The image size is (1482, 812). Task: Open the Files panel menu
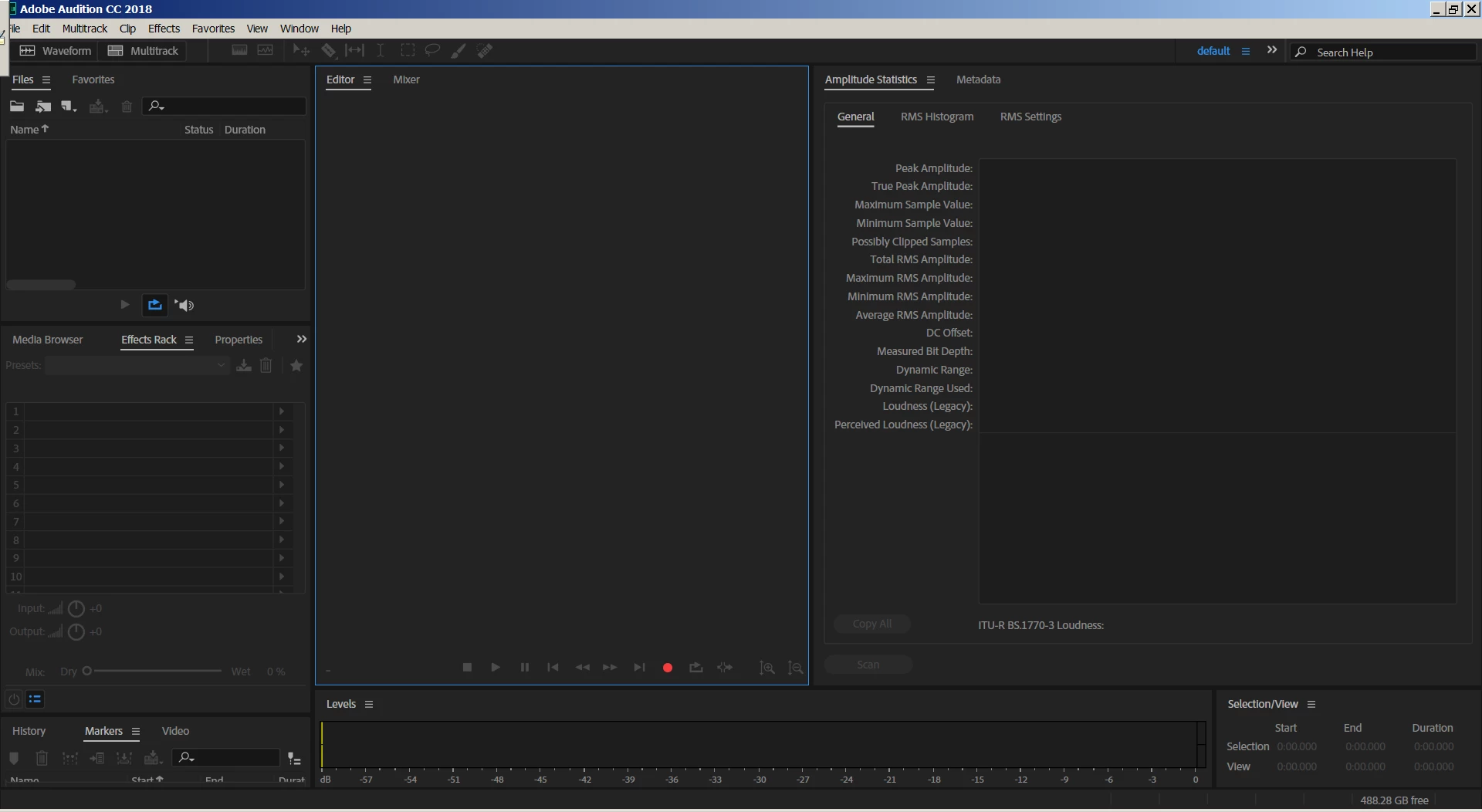click(46, 80)
